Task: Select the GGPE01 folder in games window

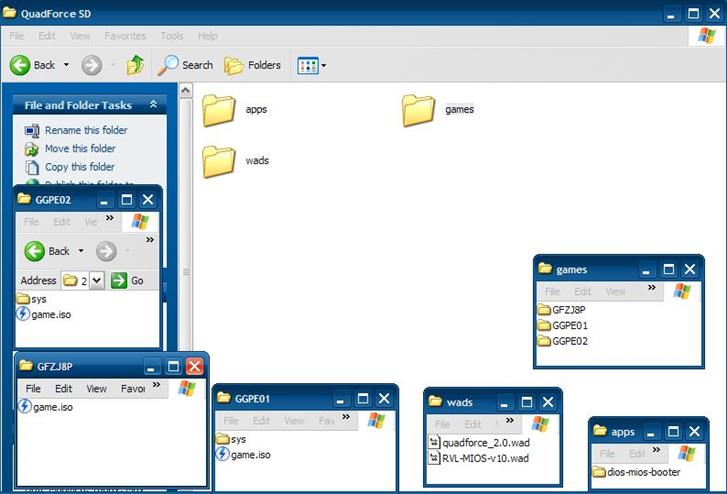Action: (x=563, y=325)
